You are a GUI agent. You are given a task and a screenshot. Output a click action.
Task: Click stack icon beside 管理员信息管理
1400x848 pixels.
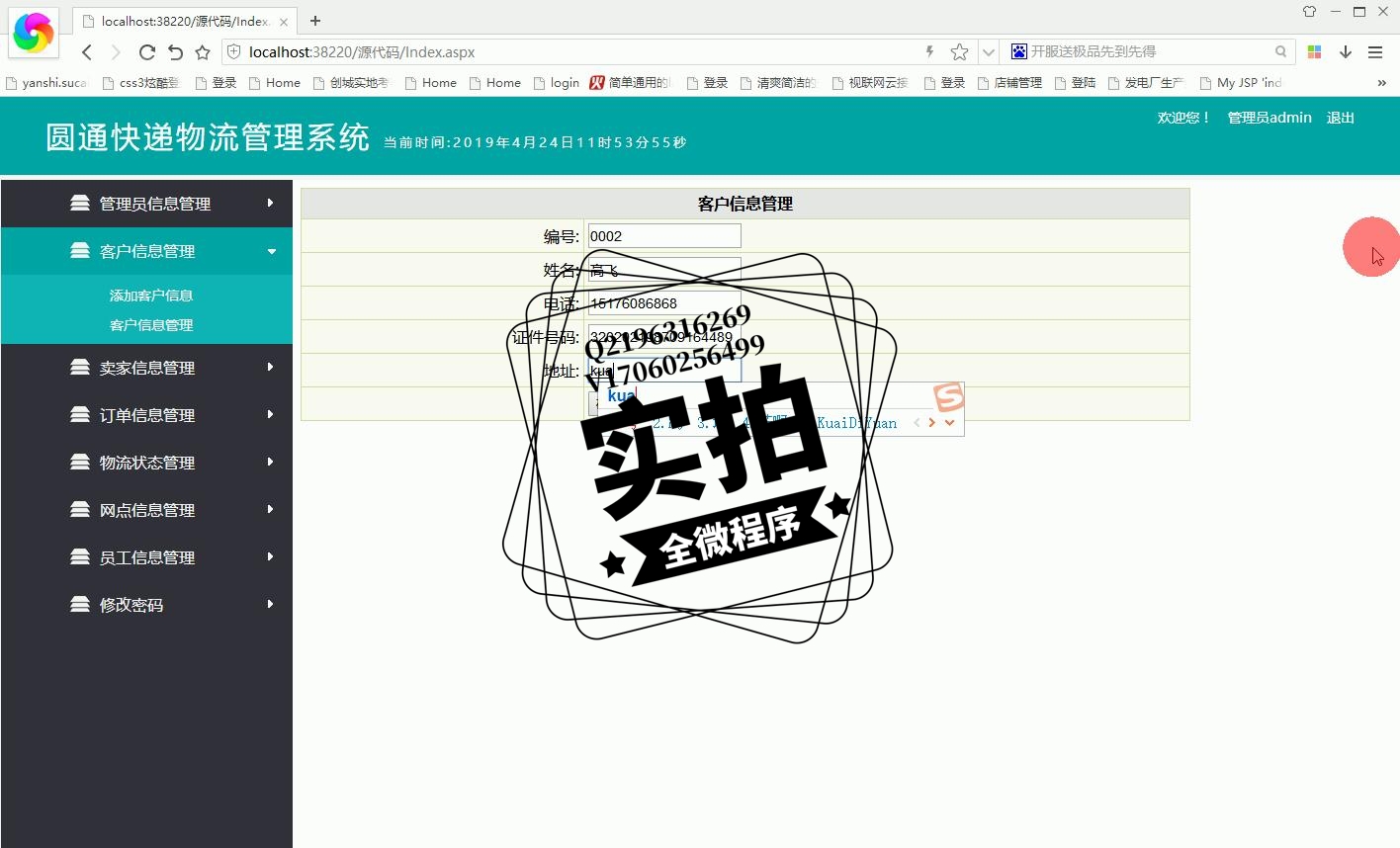tap(80, 203)
